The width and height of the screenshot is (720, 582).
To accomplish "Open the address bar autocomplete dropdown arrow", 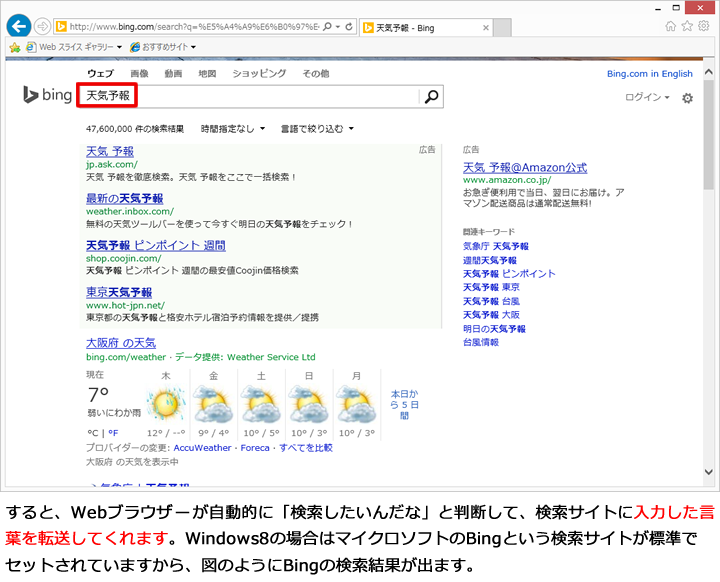I will [x=338, y=27].
